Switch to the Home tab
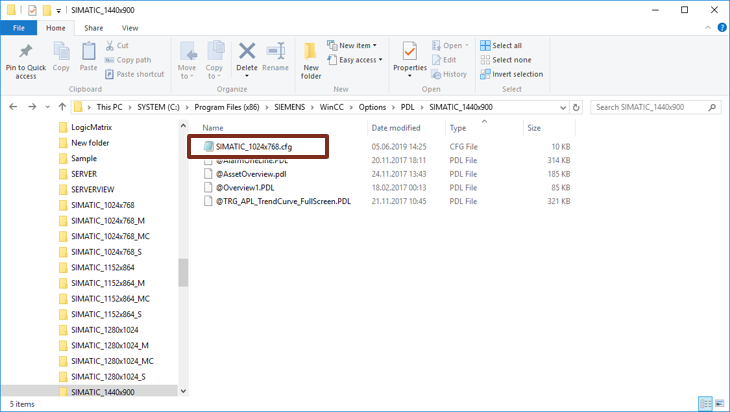Viewport: 730px width, 412px height. pos(56,28)
